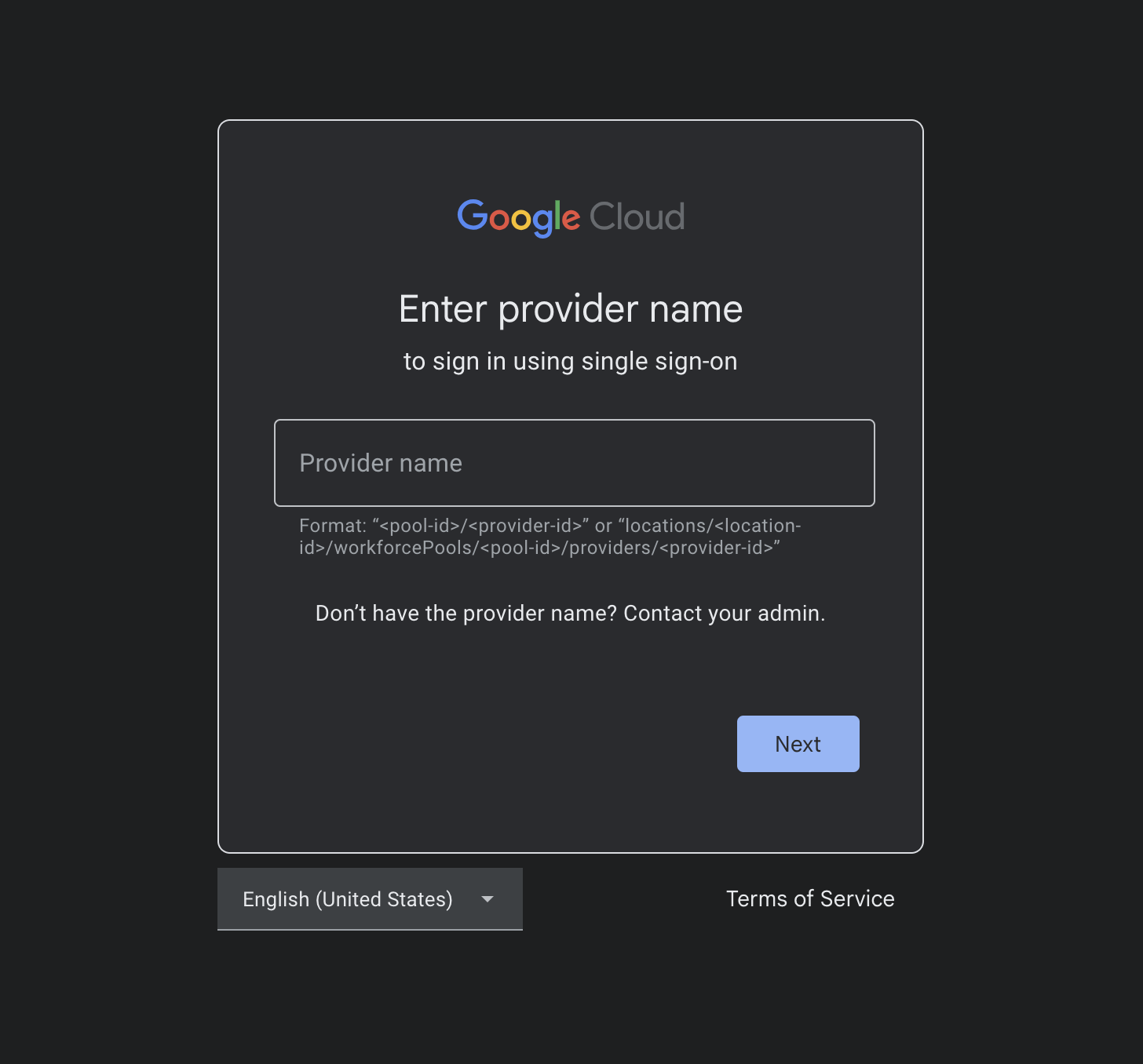
Task: Select Terms of Service at bottom right
Action: (811, 898)
